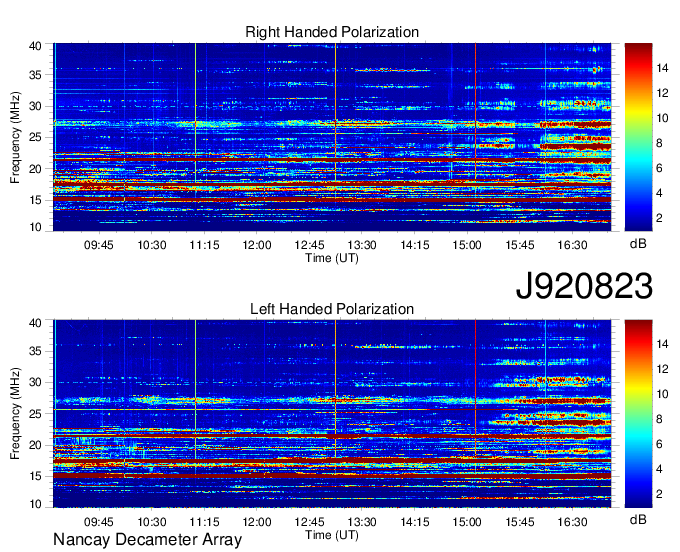Select the Right Handed plot's Frequency (MHz) axis label
The height and width of the screenshot is (552, 680).
click(x=15, y=137)
